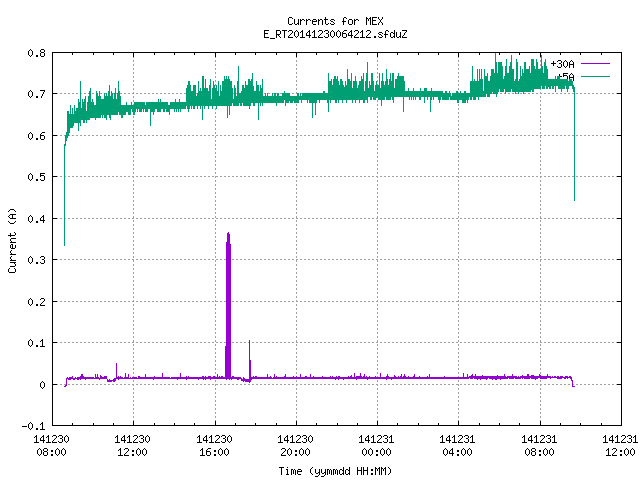Click the chart title 'Currents for MEX'

coord(335,21)
